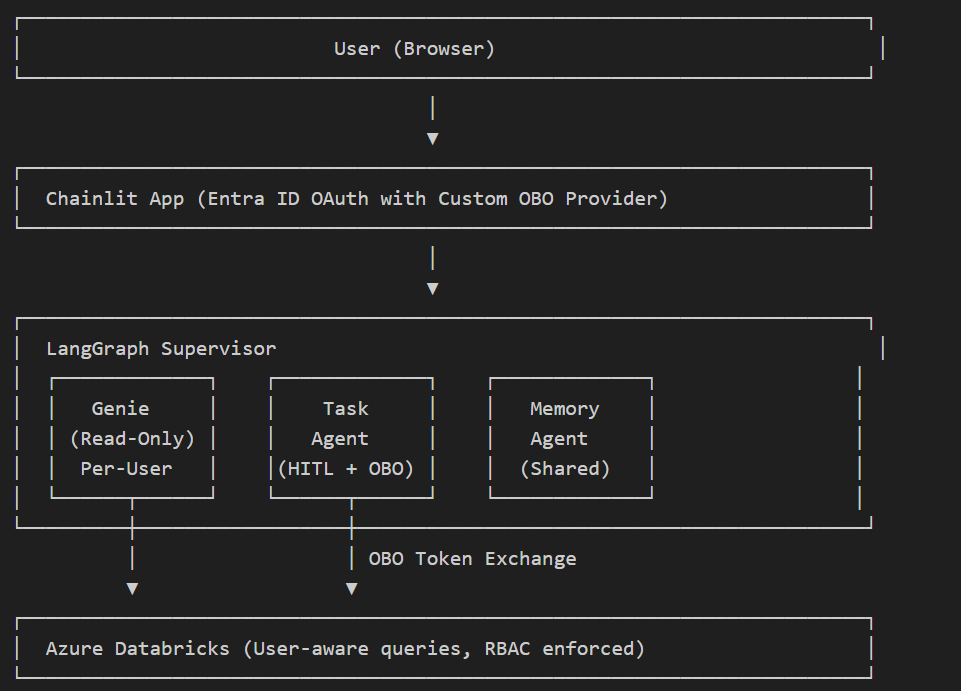961x691 pixels.
Task: Click the down arrowhead beneath the Genie box
Action: [x=132, y=588]
